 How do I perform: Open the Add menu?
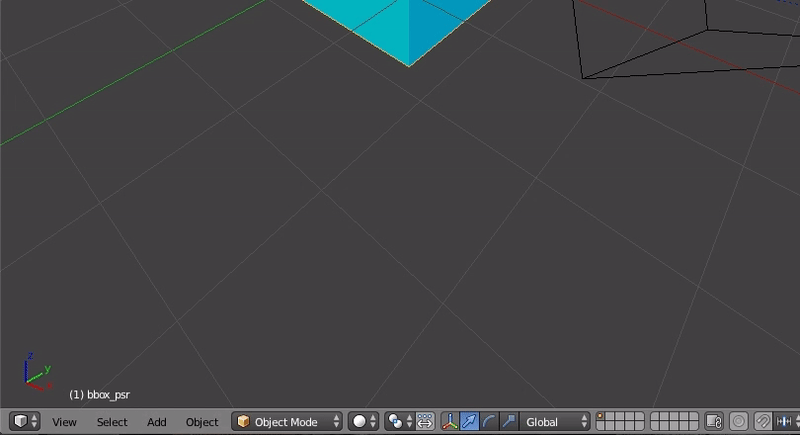pyautogui.click(x=157, y=422)
